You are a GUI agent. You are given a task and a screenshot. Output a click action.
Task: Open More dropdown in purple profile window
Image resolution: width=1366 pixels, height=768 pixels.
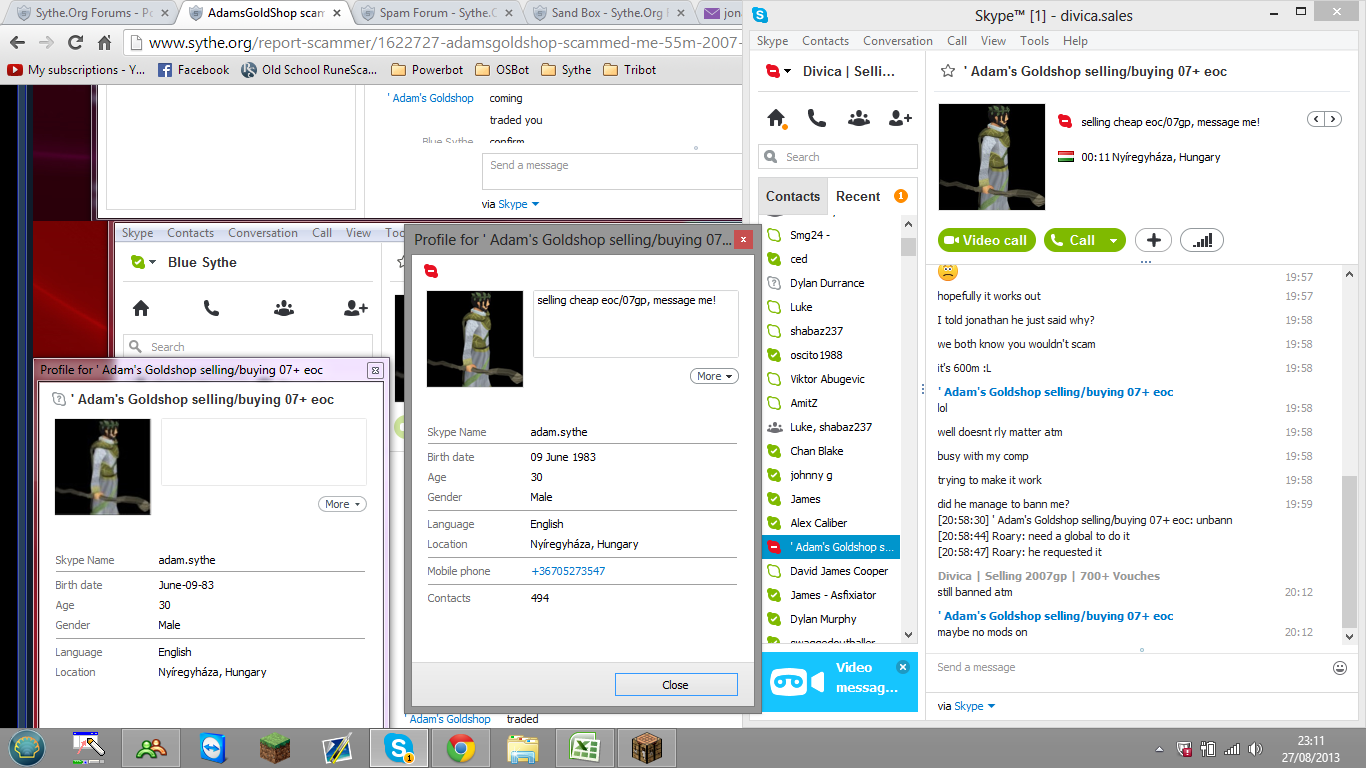point(343,504)
